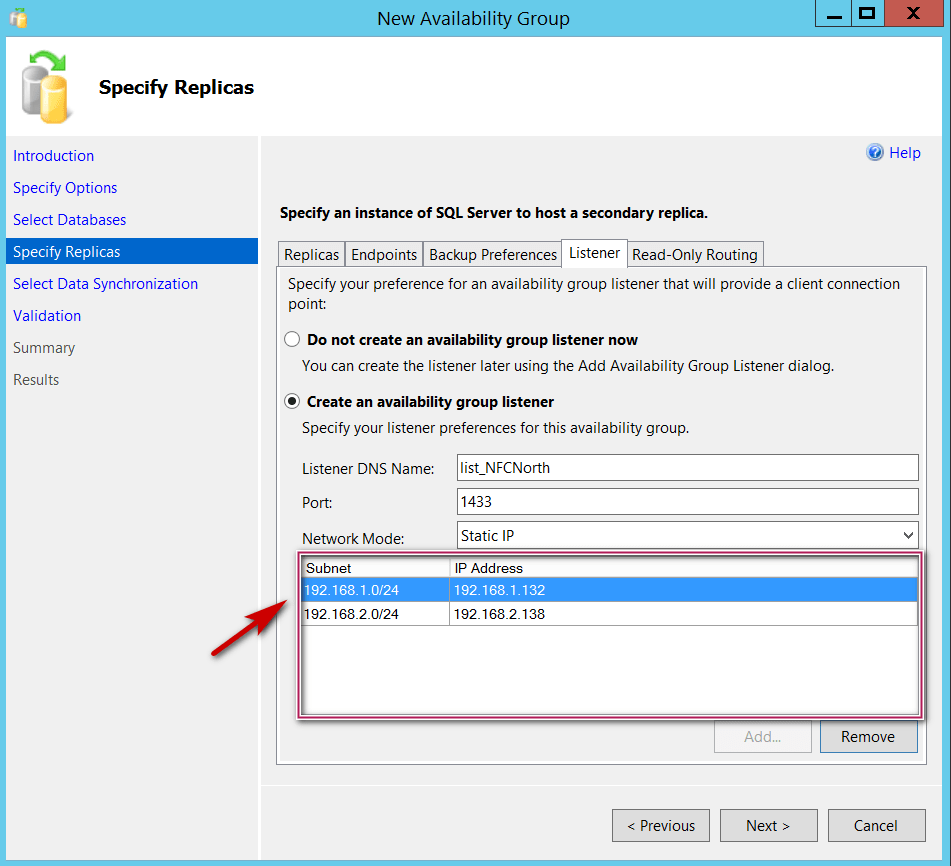Click the Port input field
This screenshot has width=951, height=866.
click(x=687, y=501)
